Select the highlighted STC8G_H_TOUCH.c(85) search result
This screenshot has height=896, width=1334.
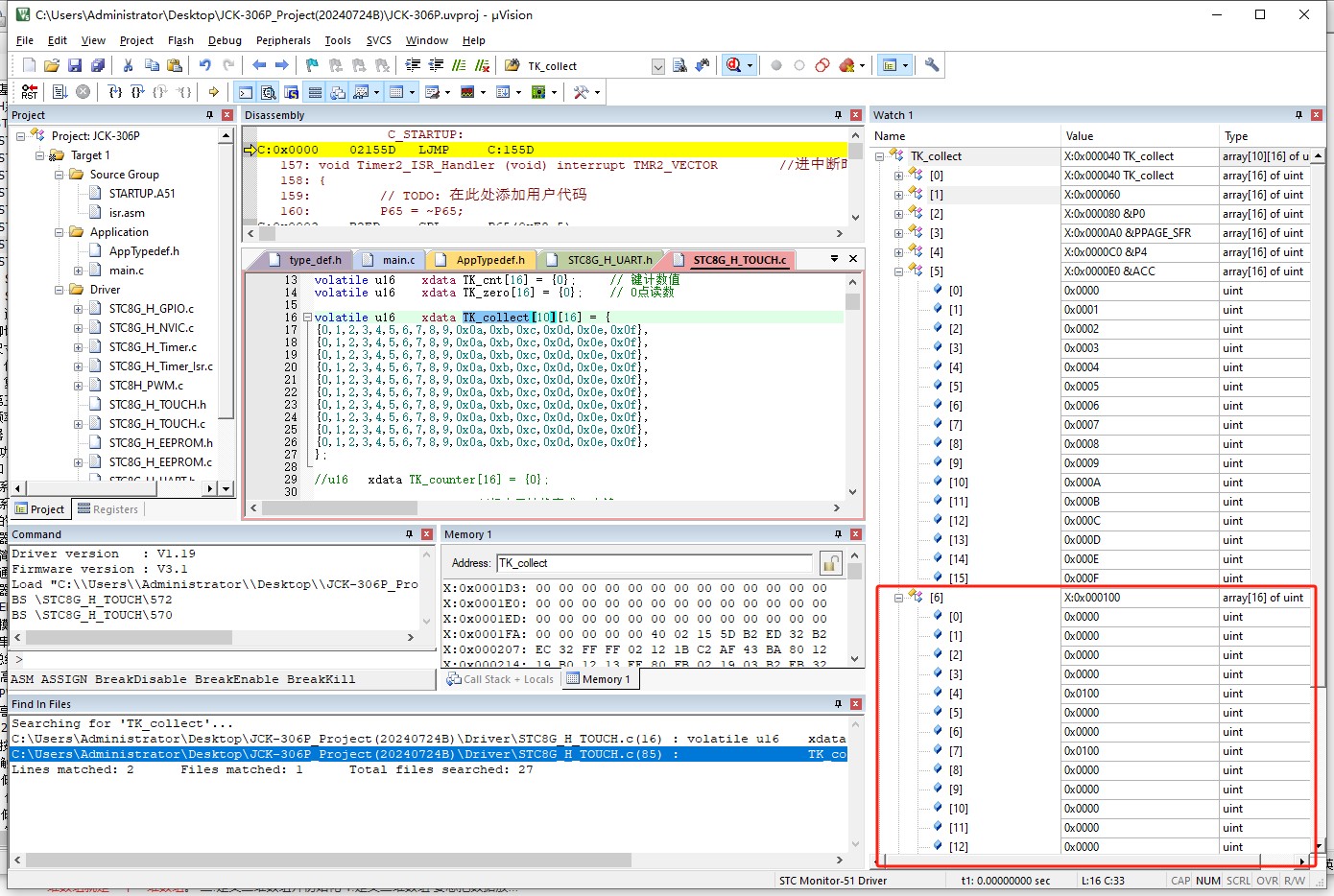pos(428,755)
